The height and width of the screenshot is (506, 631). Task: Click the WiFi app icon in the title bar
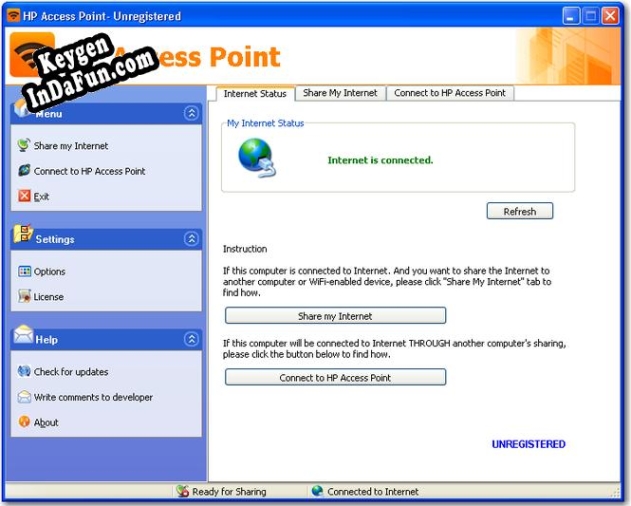(x=13, y=15)
